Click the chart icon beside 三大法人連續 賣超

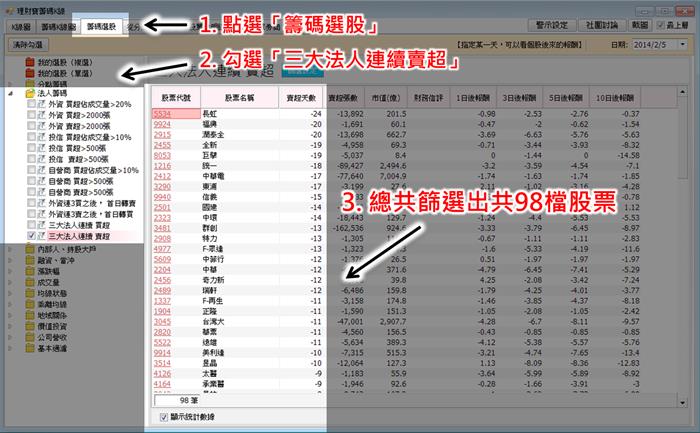42,236
